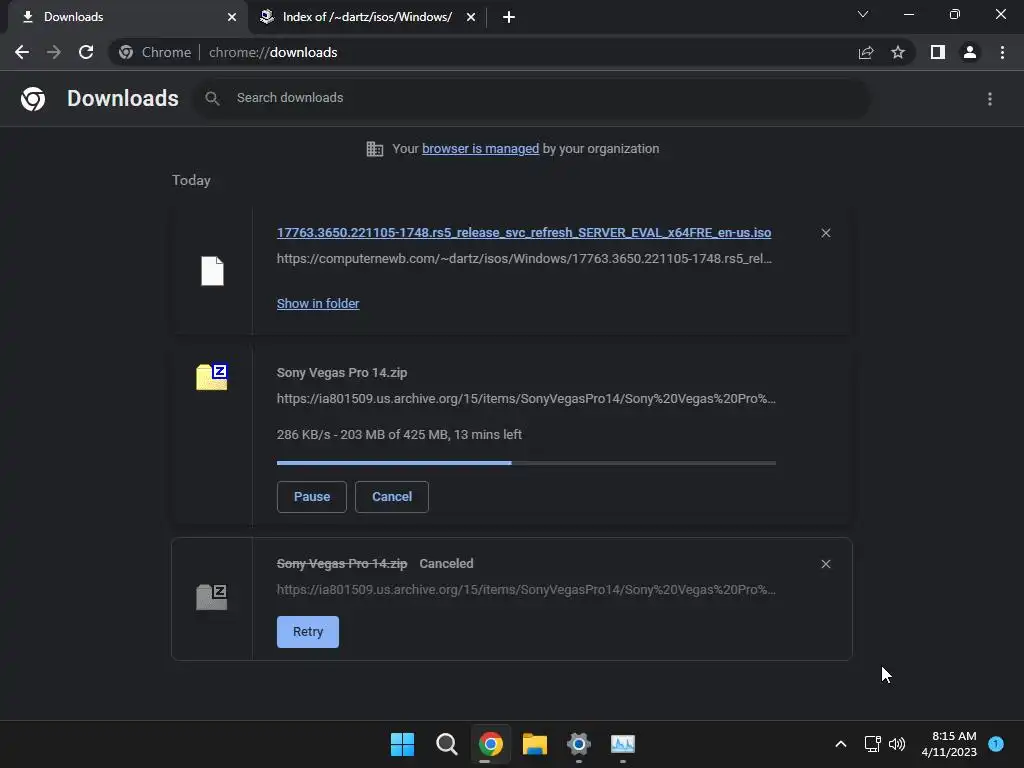Image resolution: width=1024 pixels, height=768 pixels.
Task: Open the tab search chevron
Action: (863, 14)
